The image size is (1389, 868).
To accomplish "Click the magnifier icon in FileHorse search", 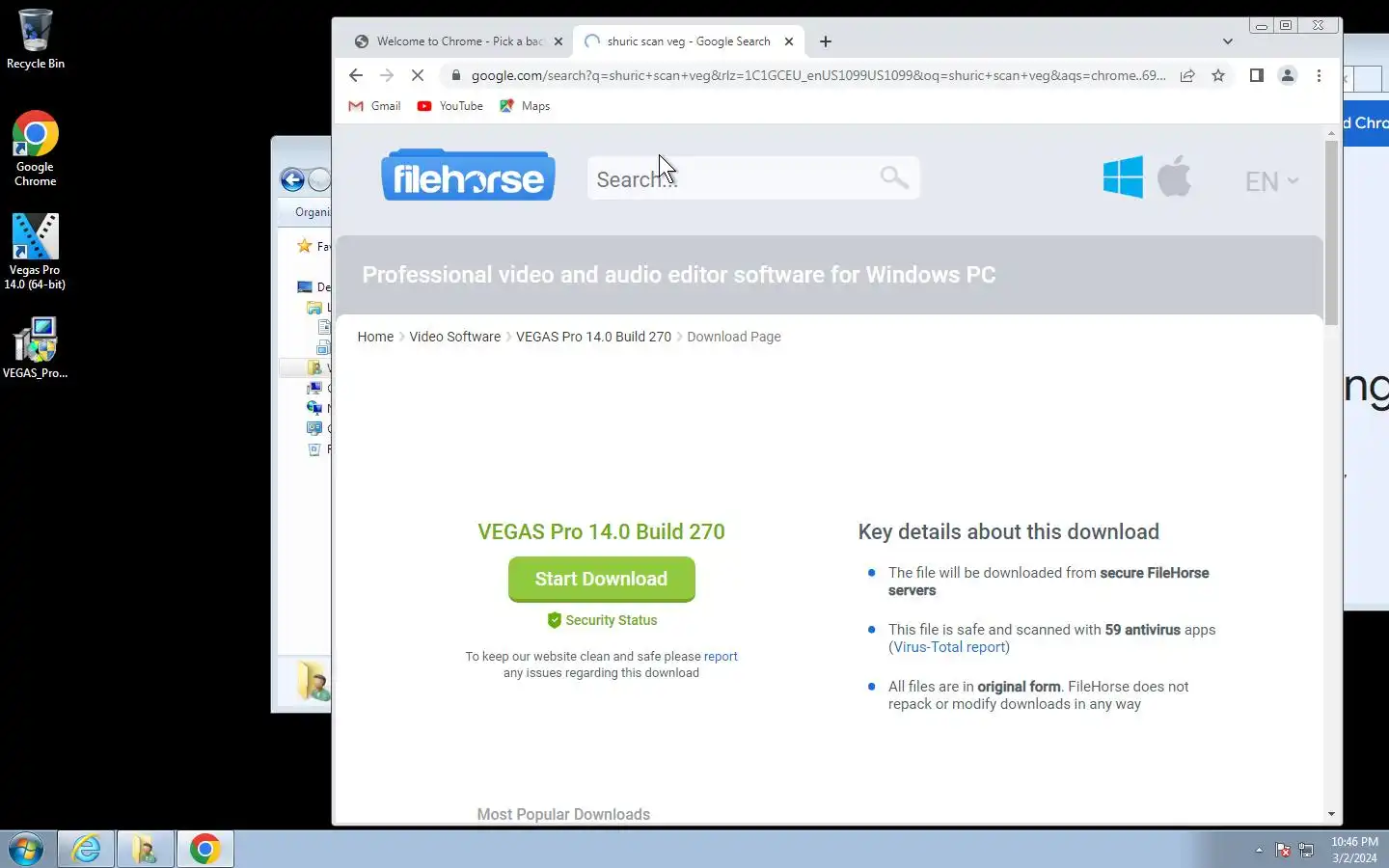I will coord(894,177).
